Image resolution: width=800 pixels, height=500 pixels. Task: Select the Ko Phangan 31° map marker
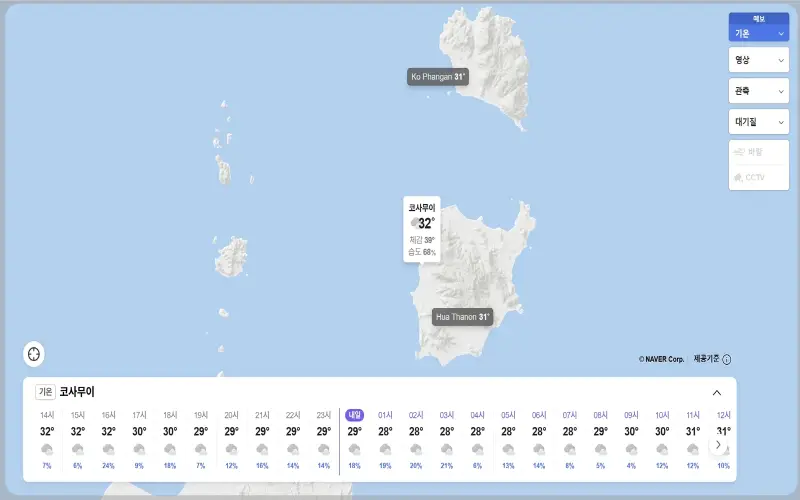tap(438, 77)
